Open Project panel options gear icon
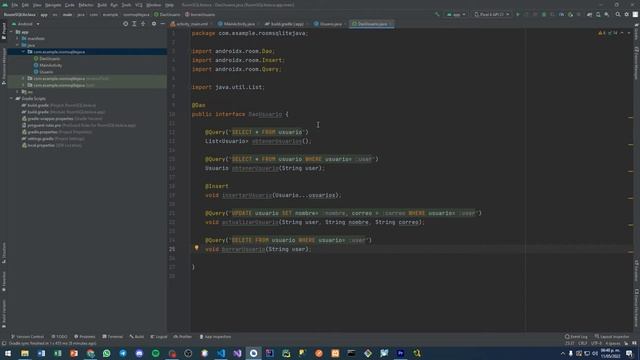 pyautogui.click(x=154, y=24)
